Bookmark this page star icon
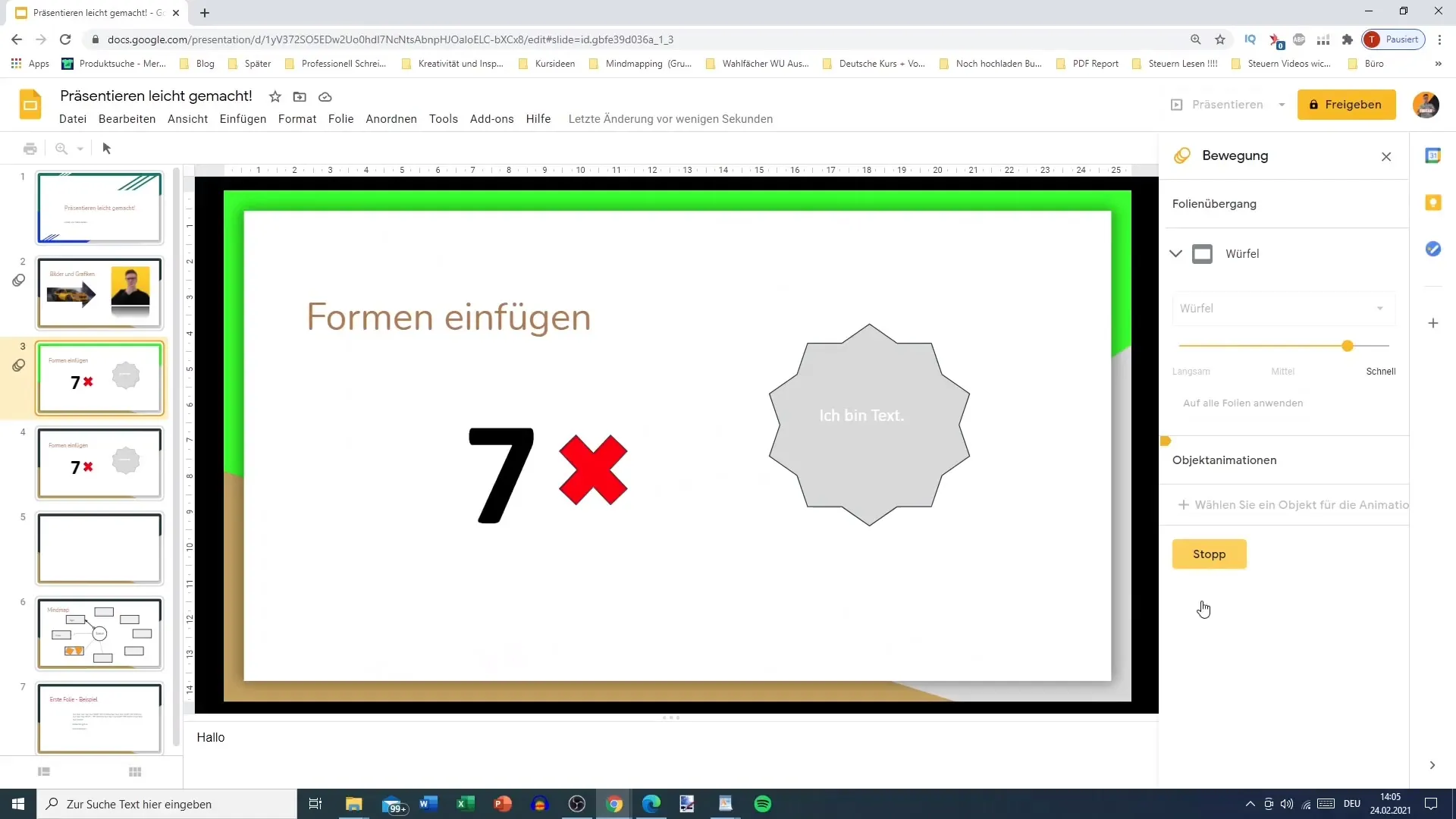Image resolution: width=1456 pixels, height=819 pixels. pyautogui.click(x=1219, y=39)
